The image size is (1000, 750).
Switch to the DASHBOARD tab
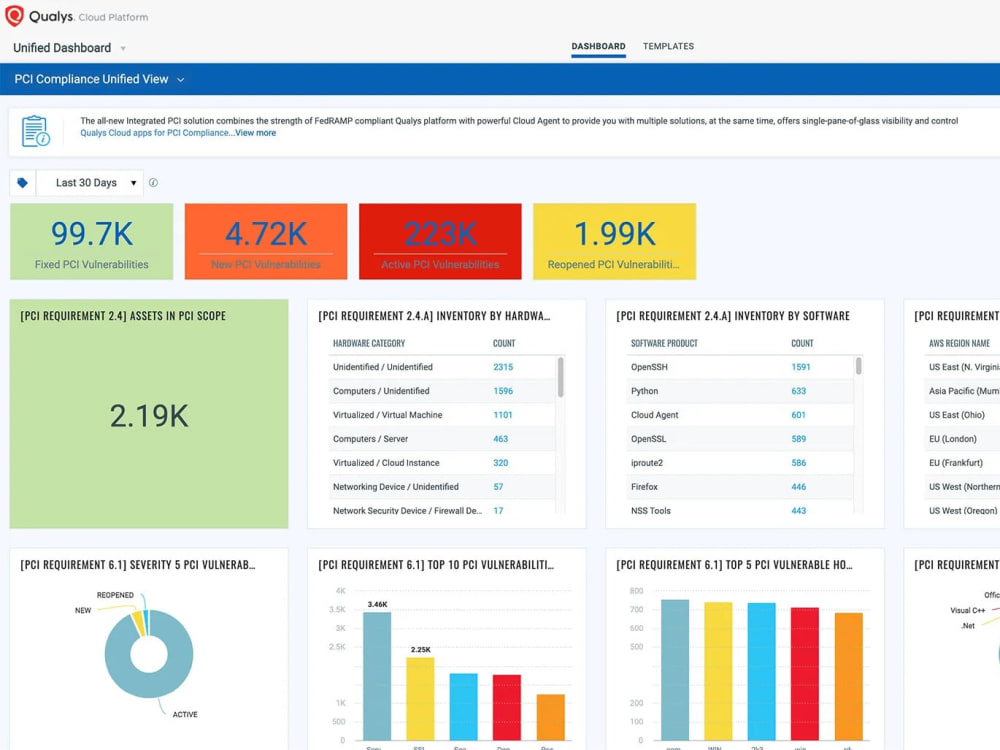pyautogui.click(x=598, y=47)
